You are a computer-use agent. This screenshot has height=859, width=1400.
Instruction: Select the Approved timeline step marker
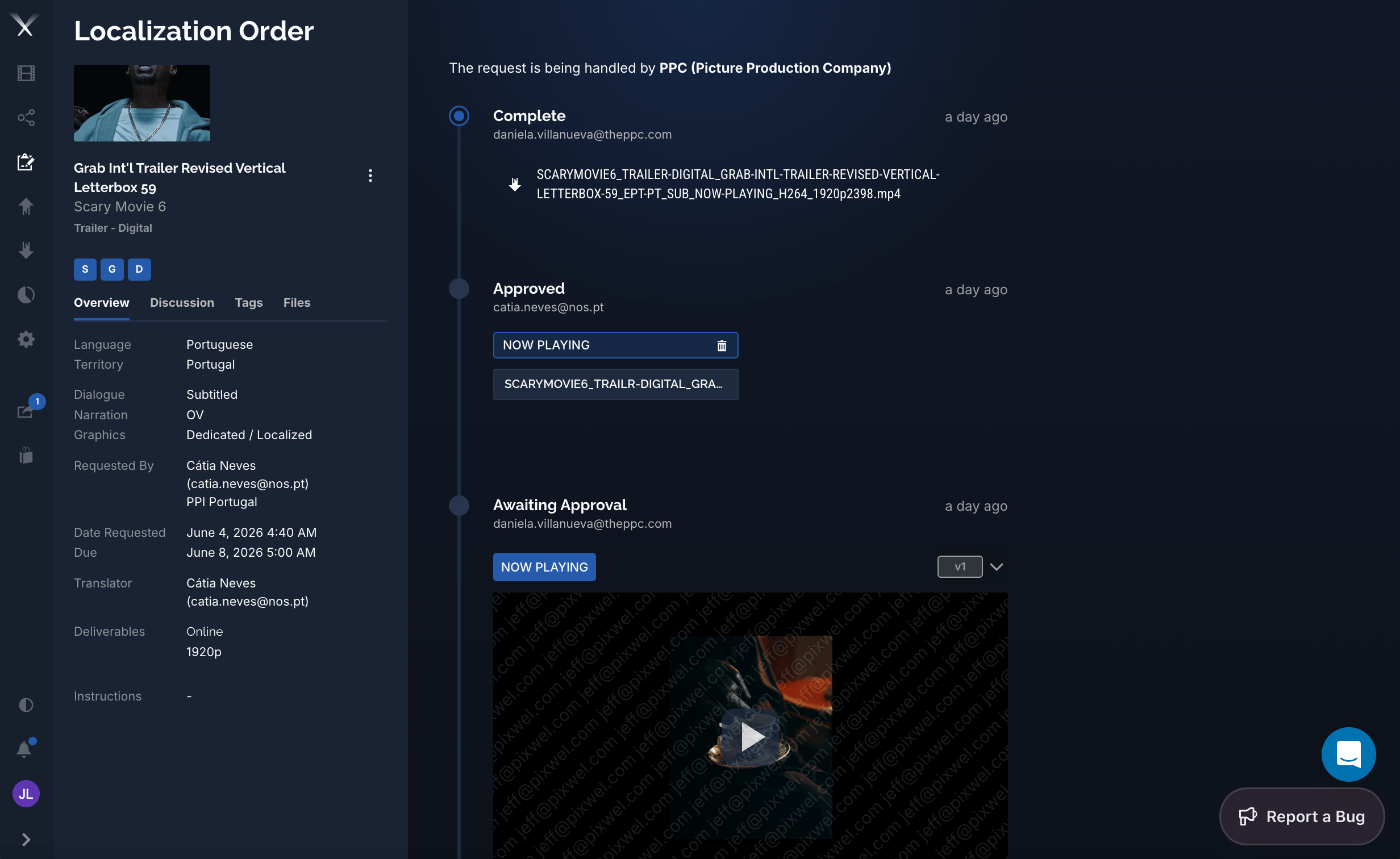pyautogui.click(x=459, y=289)
